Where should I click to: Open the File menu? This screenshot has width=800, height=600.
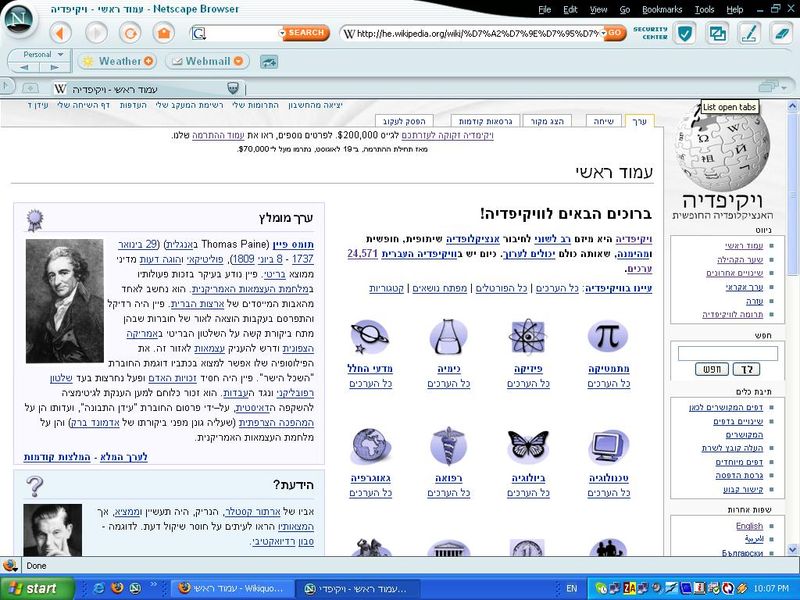tap(545, 10)
